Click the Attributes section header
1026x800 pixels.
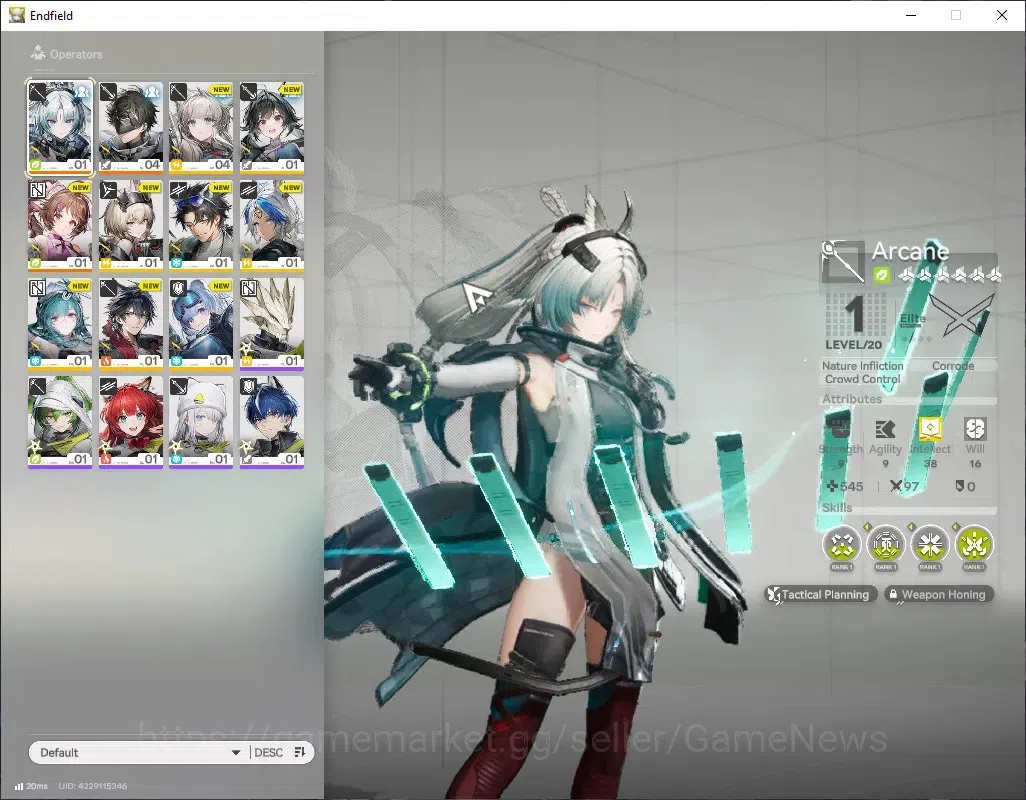852,398
